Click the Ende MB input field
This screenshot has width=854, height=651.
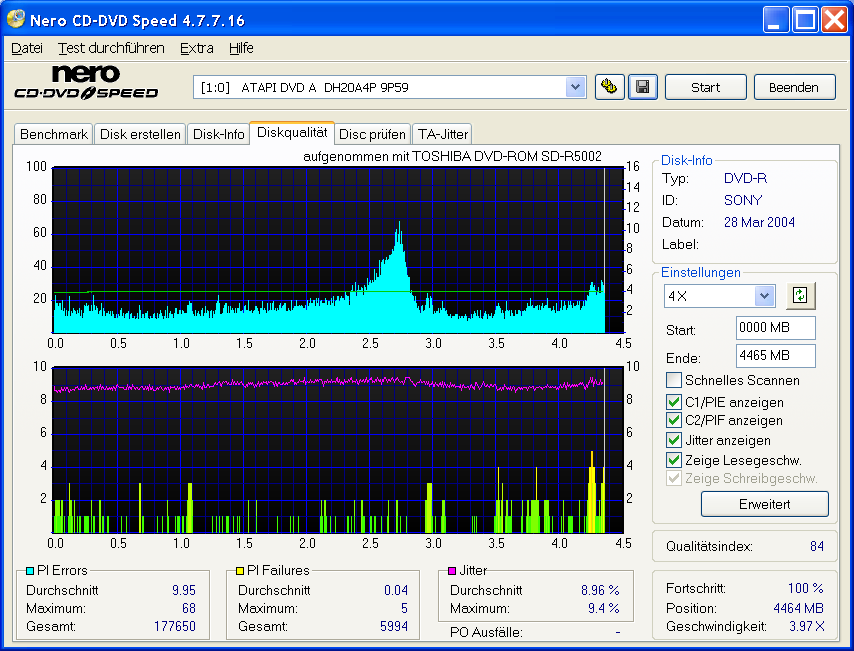pos(775,357)
